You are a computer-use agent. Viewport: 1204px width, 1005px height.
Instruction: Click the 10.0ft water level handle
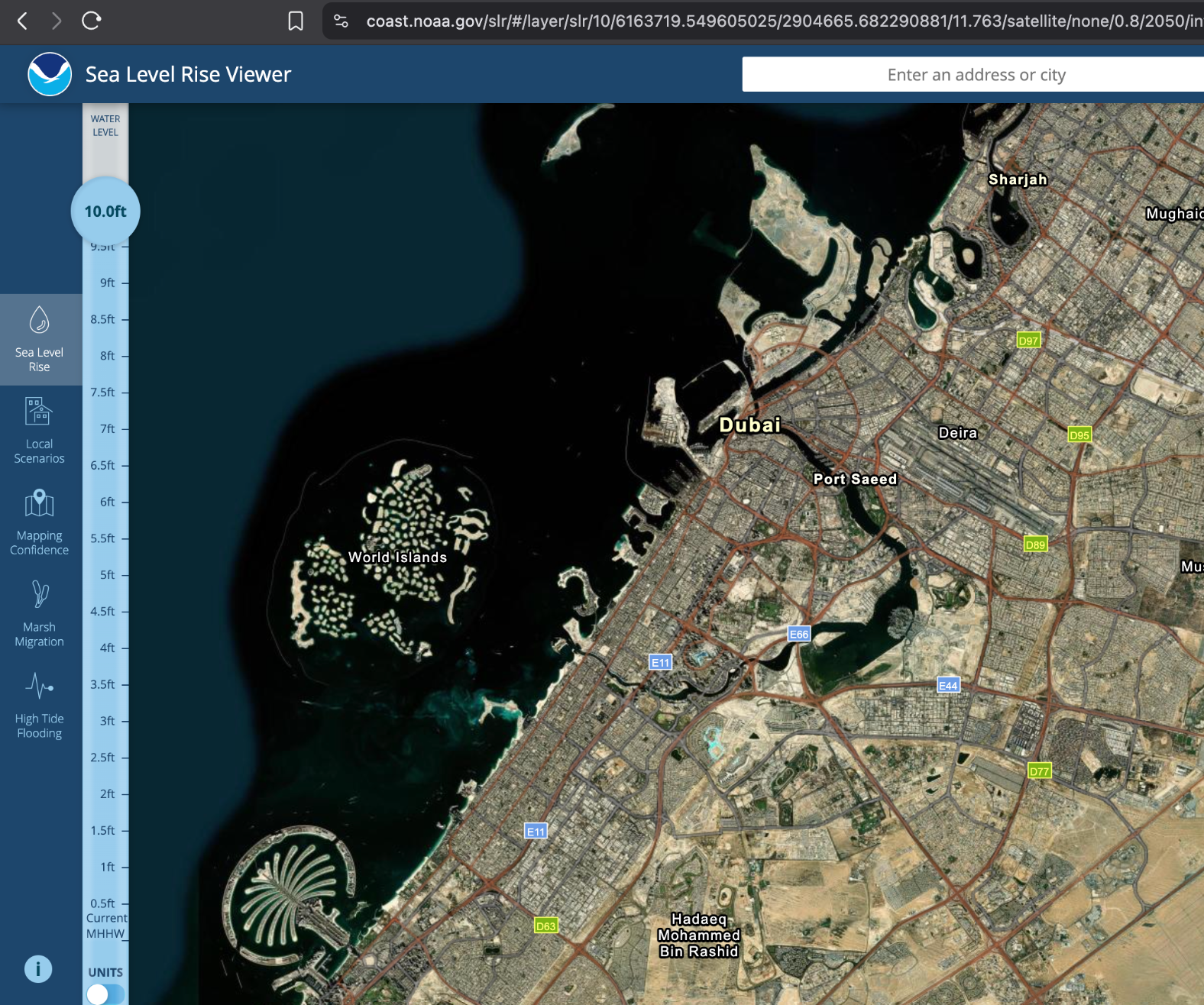tap(105, 212)
